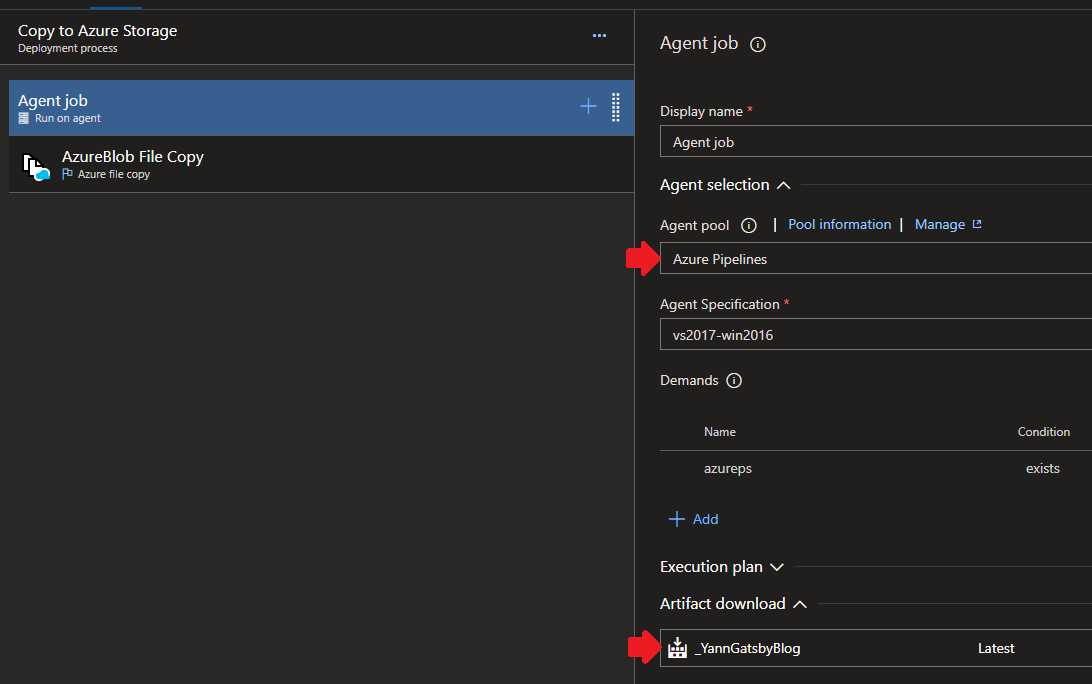The height and width of the screenshot is (684, 1092).
Task: Collapse the Agent selection section
Action: (x=784, y=185)
